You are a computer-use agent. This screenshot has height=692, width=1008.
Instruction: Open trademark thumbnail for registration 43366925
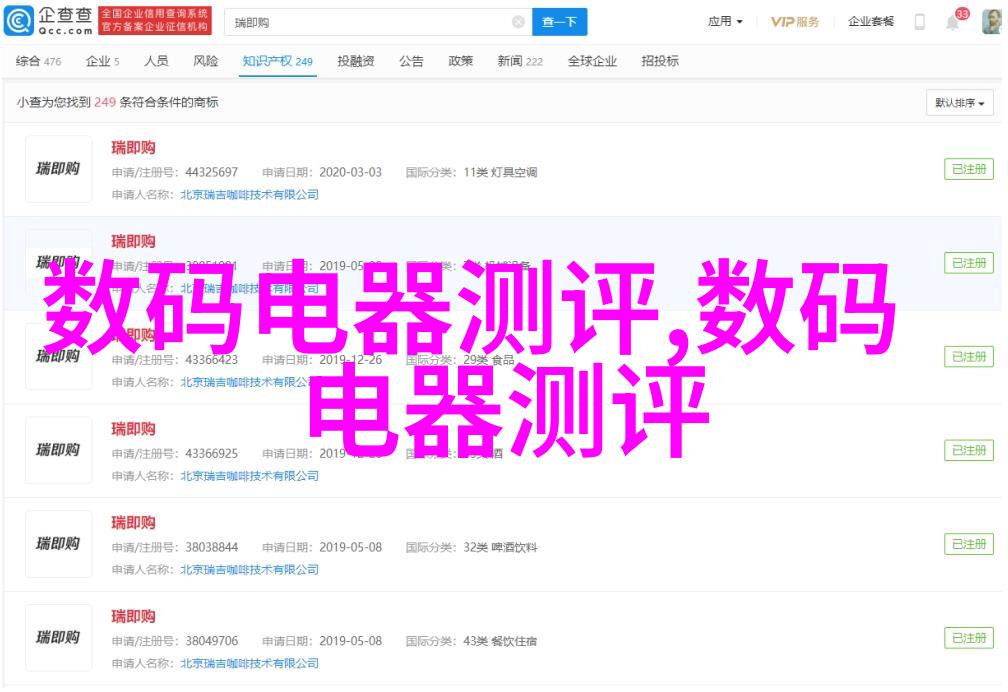(58, 450)
